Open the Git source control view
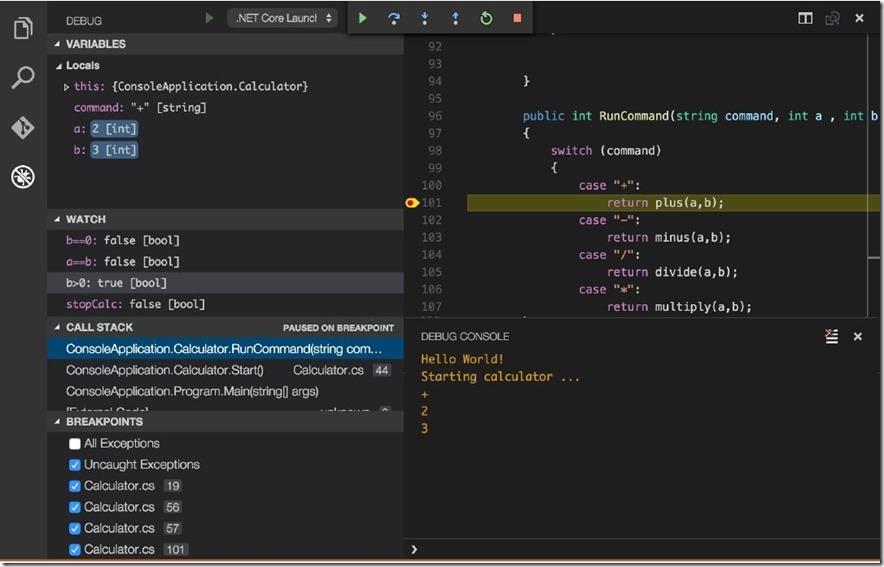Image resolution: width=884 pixels, height=567 pixels. point(23,127)
